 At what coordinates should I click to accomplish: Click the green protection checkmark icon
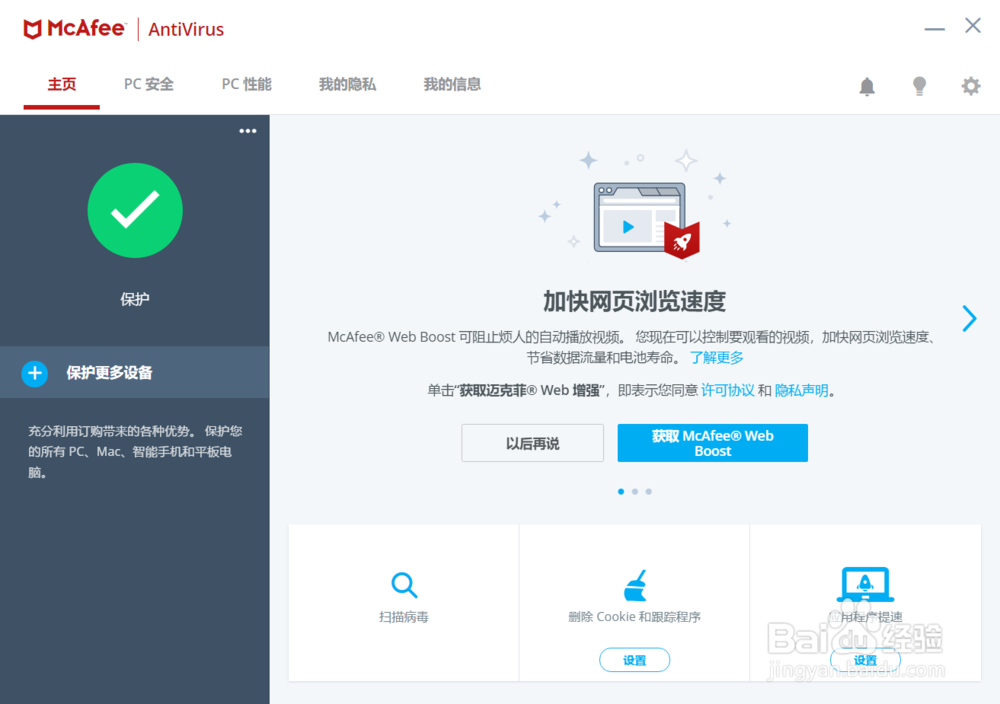pyautogui.click(x=135, y=210)
